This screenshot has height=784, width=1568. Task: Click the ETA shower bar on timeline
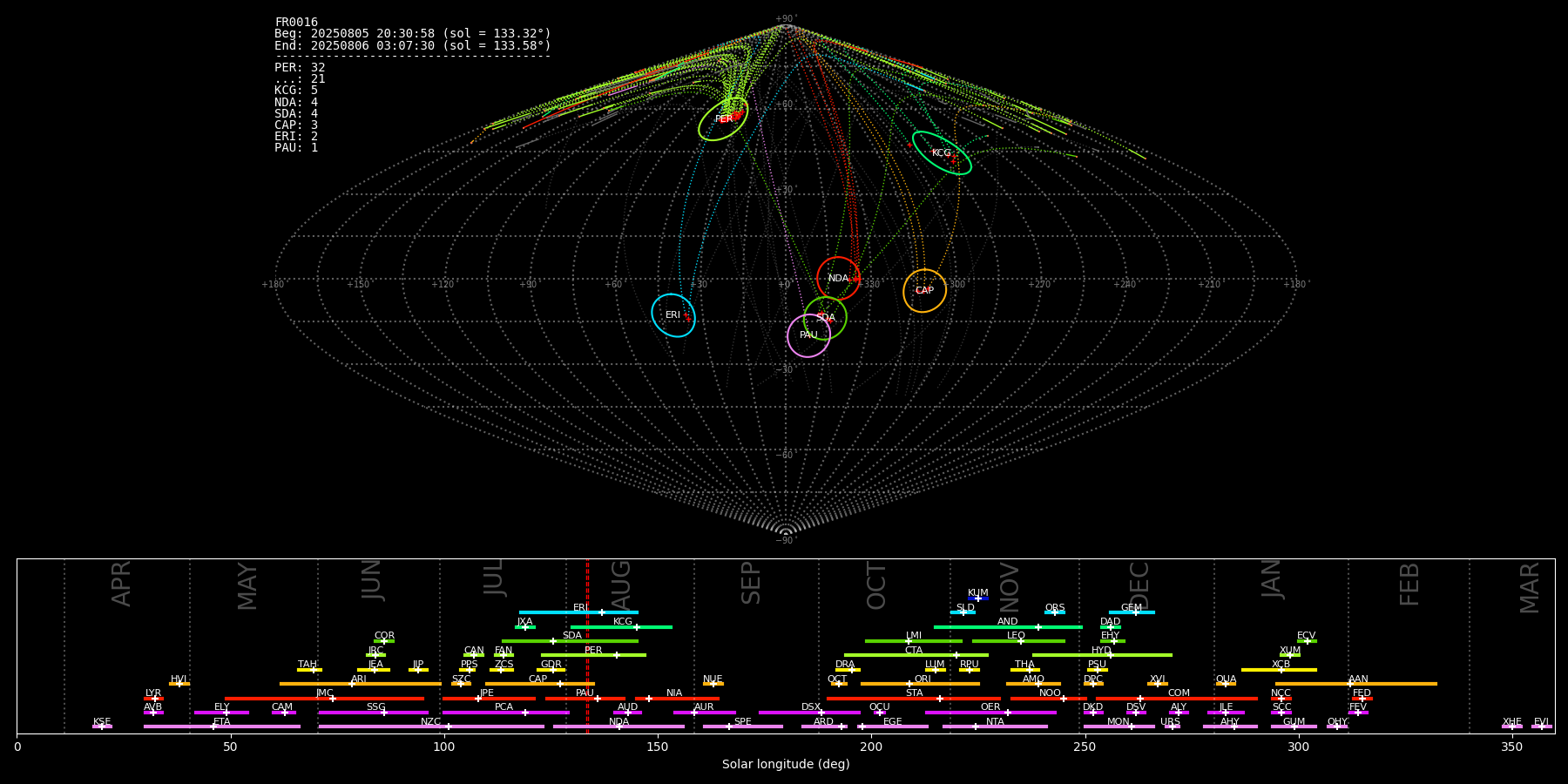[222, 727]
